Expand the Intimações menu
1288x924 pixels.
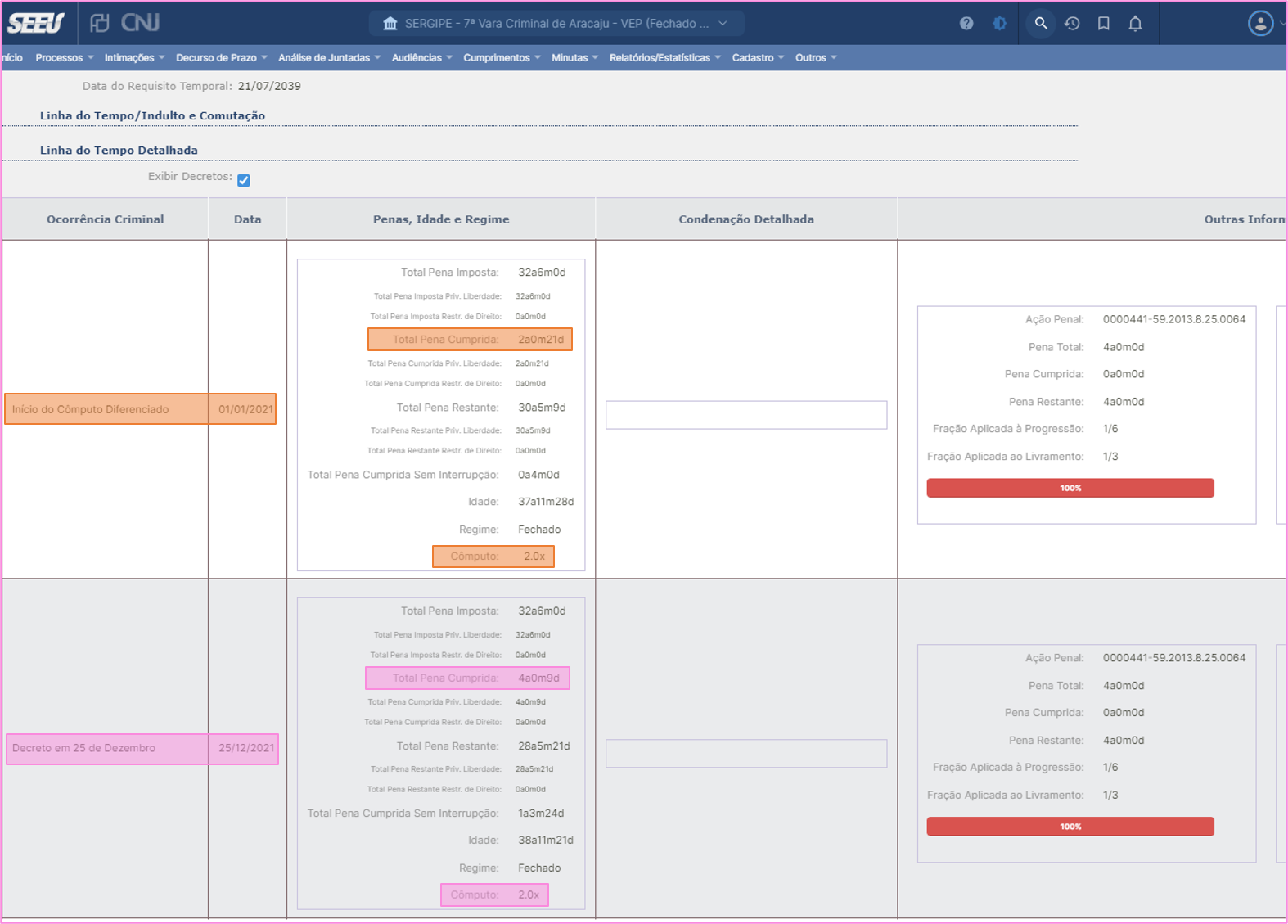[x=135, y=58]
